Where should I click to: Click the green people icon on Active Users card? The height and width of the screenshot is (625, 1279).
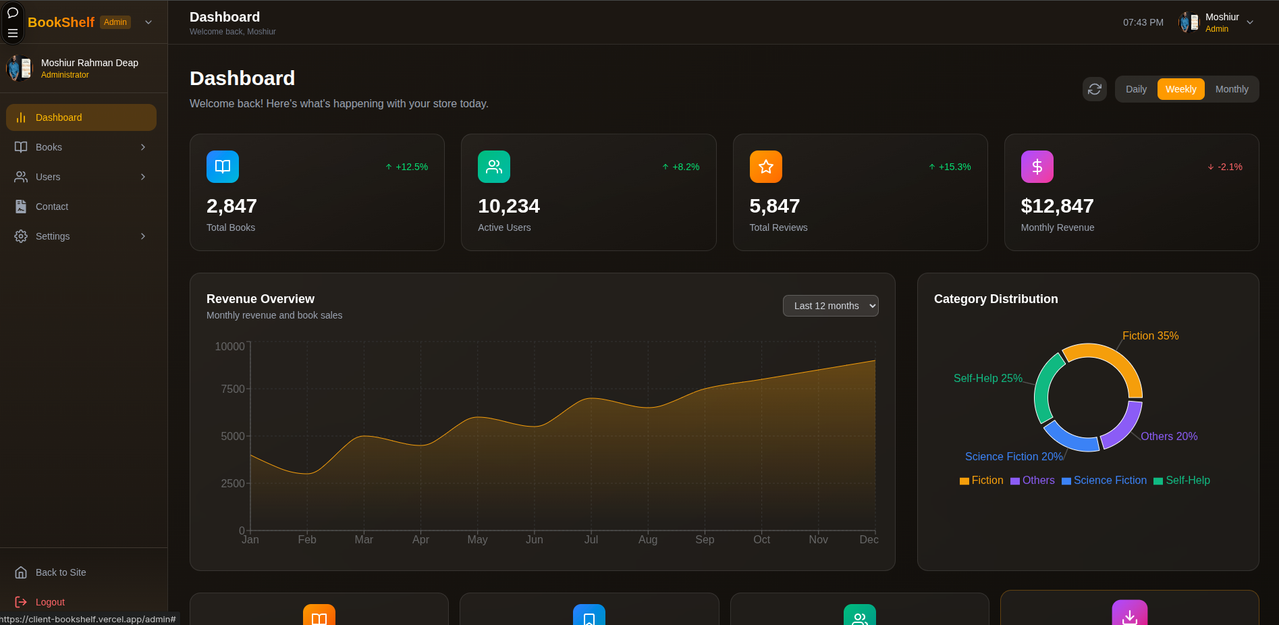point(494,167)
